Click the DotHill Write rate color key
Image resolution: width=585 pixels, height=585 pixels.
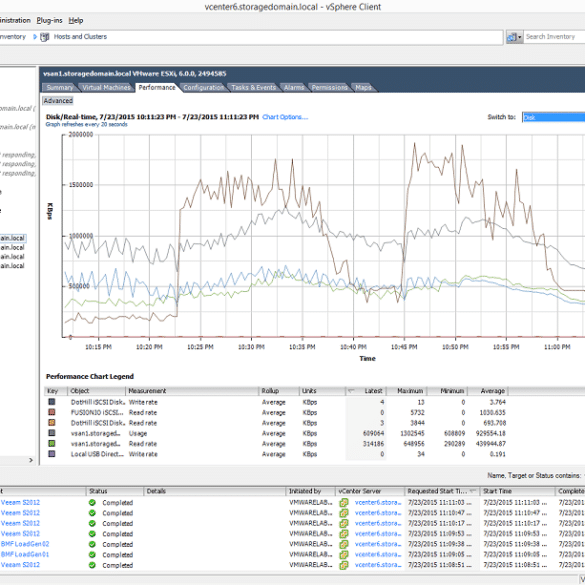click(x=52, y=402)
